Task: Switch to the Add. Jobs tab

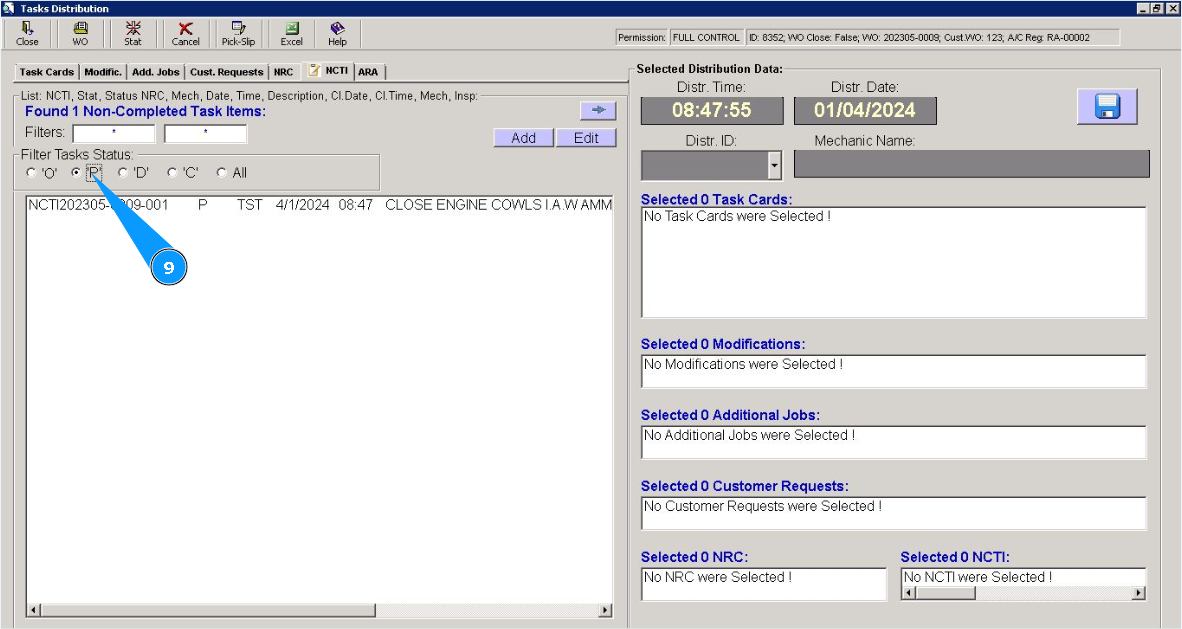Action: (x=155, y=72)
